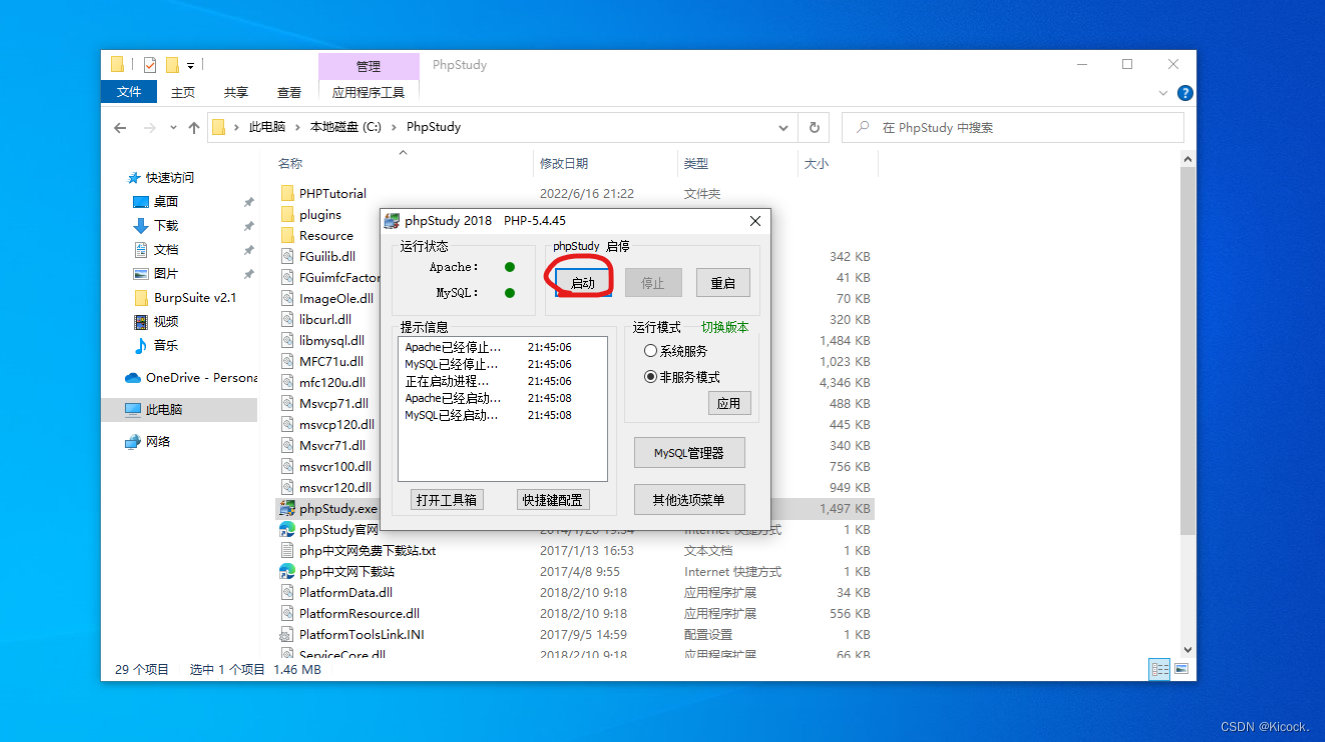The image size is (1325, 742).
Task: Select OneDrive - Personal in navigation pane
Action: tap(190, 378)
